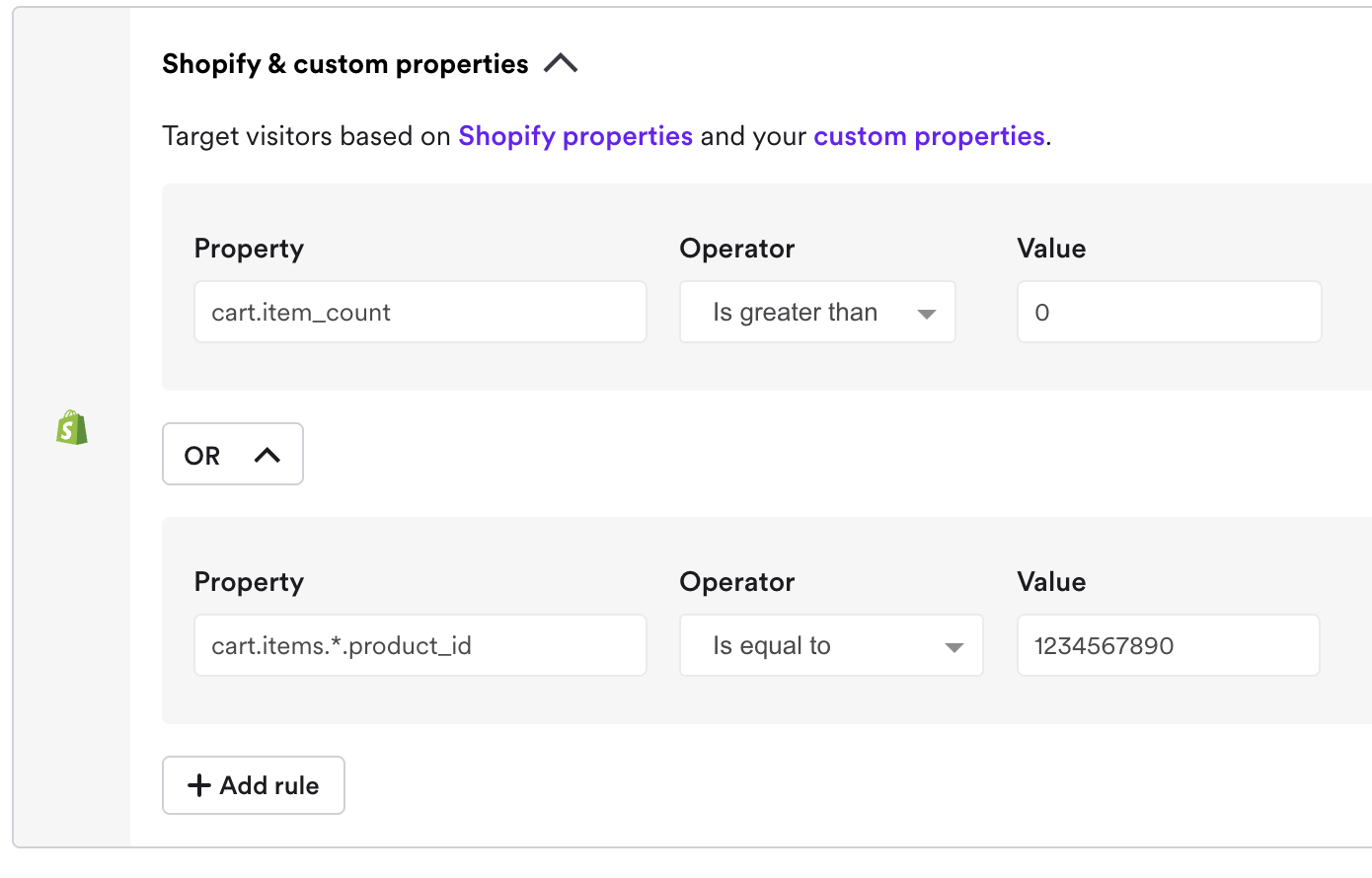Click the cart.item_count property field
The width and height of the screenshot is (1372, 878).
coord(420,313)
